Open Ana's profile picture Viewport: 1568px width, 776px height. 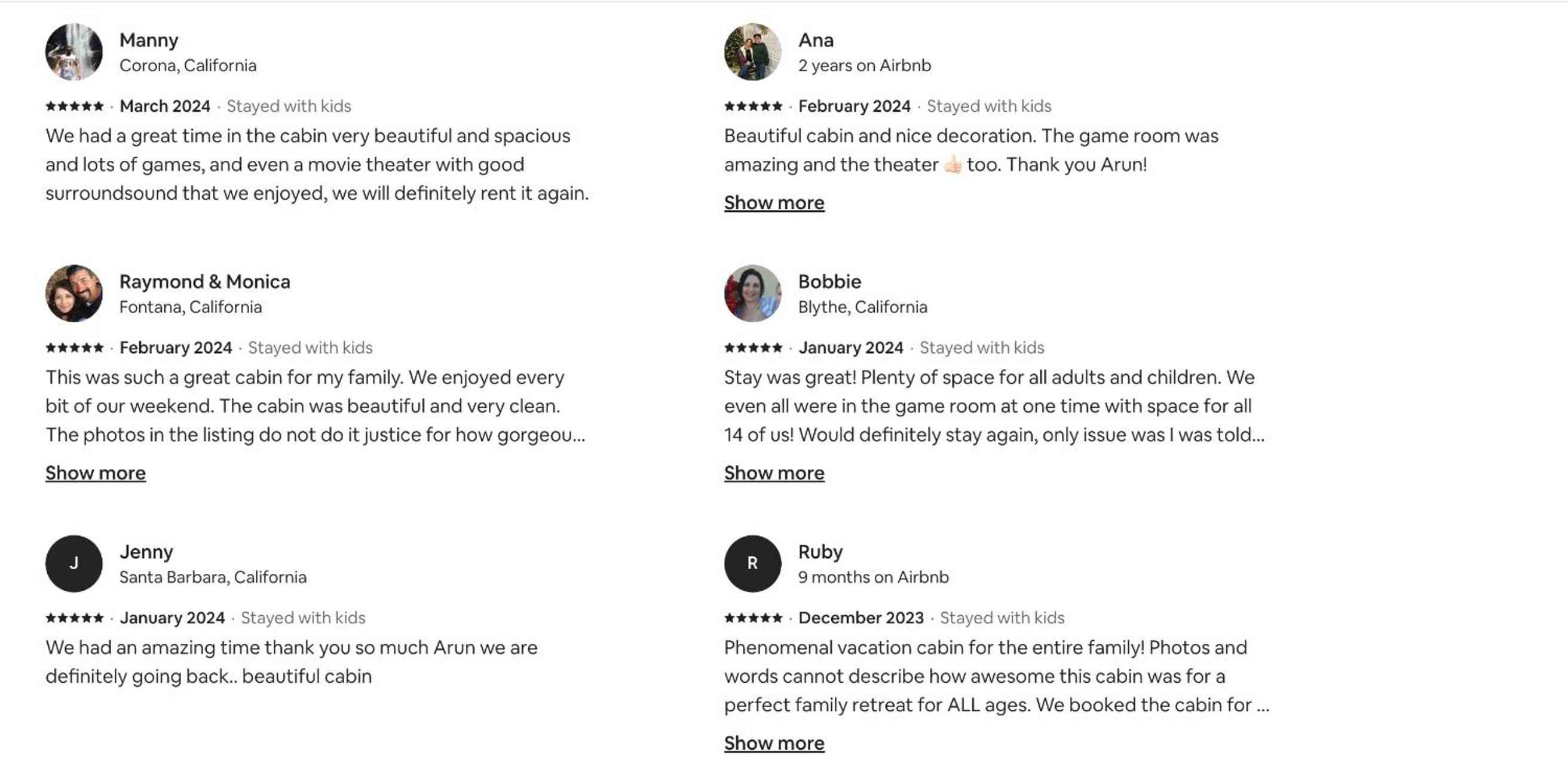pyautogui.click(x=752, y=52)
